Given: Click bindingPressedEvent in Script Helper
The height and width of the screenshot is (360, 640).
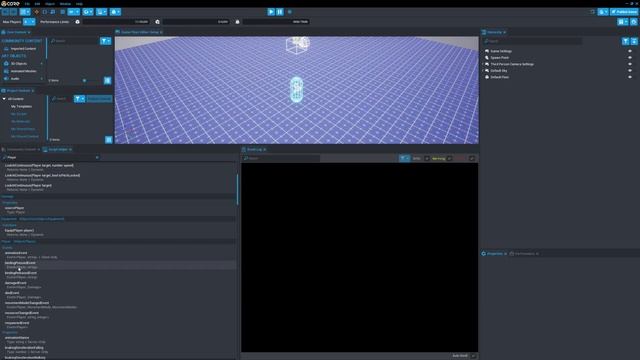Looking at the screenshot, I should [20, 263].
